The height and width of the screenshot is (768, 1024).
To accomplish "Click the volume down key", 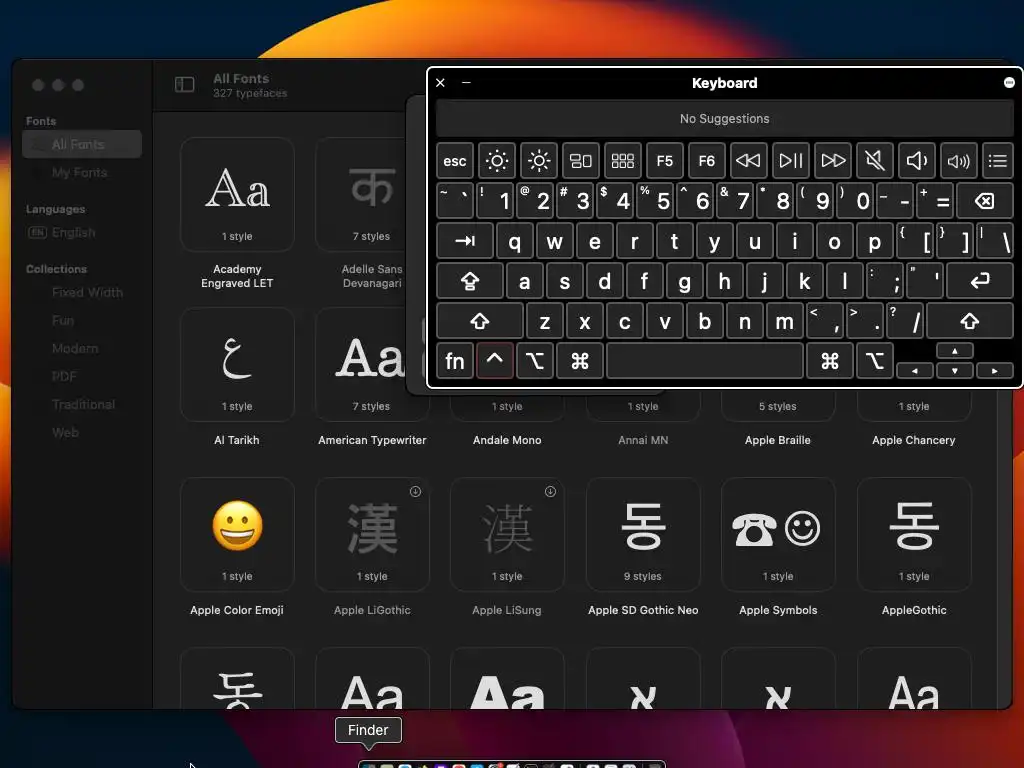I will (x=916, y=161).
